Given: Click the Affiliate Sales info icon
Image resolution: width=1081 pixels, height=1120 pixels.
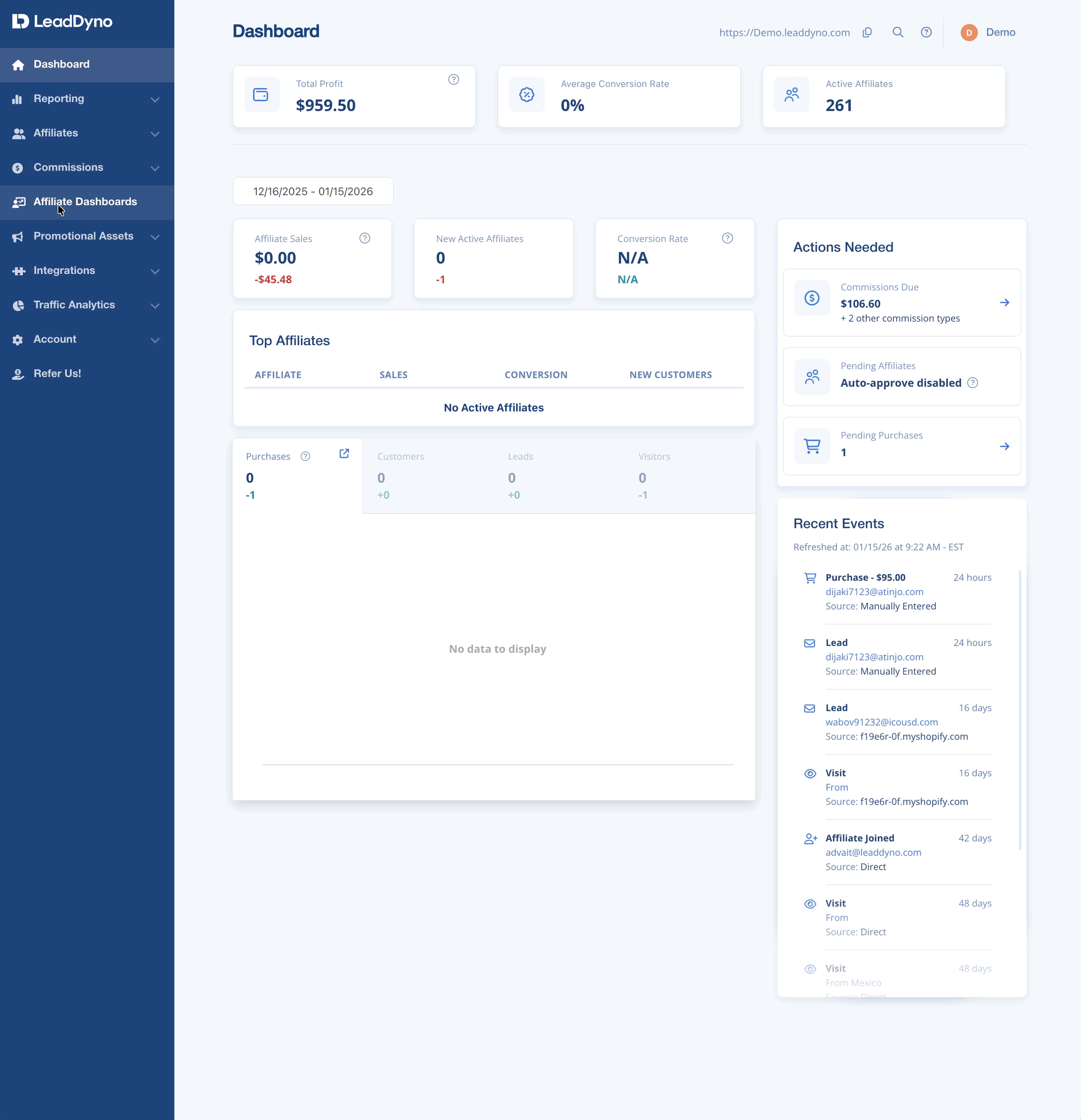Looking at the screenshot, I should click(365, 238).
